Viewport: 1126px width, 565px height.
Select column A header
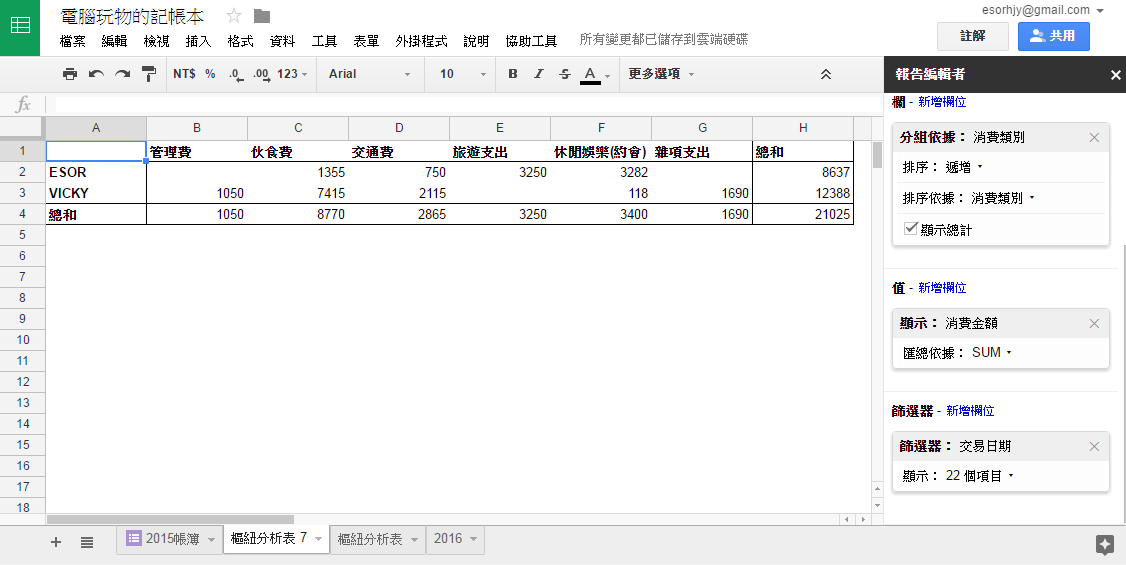[x=96, y=128]
